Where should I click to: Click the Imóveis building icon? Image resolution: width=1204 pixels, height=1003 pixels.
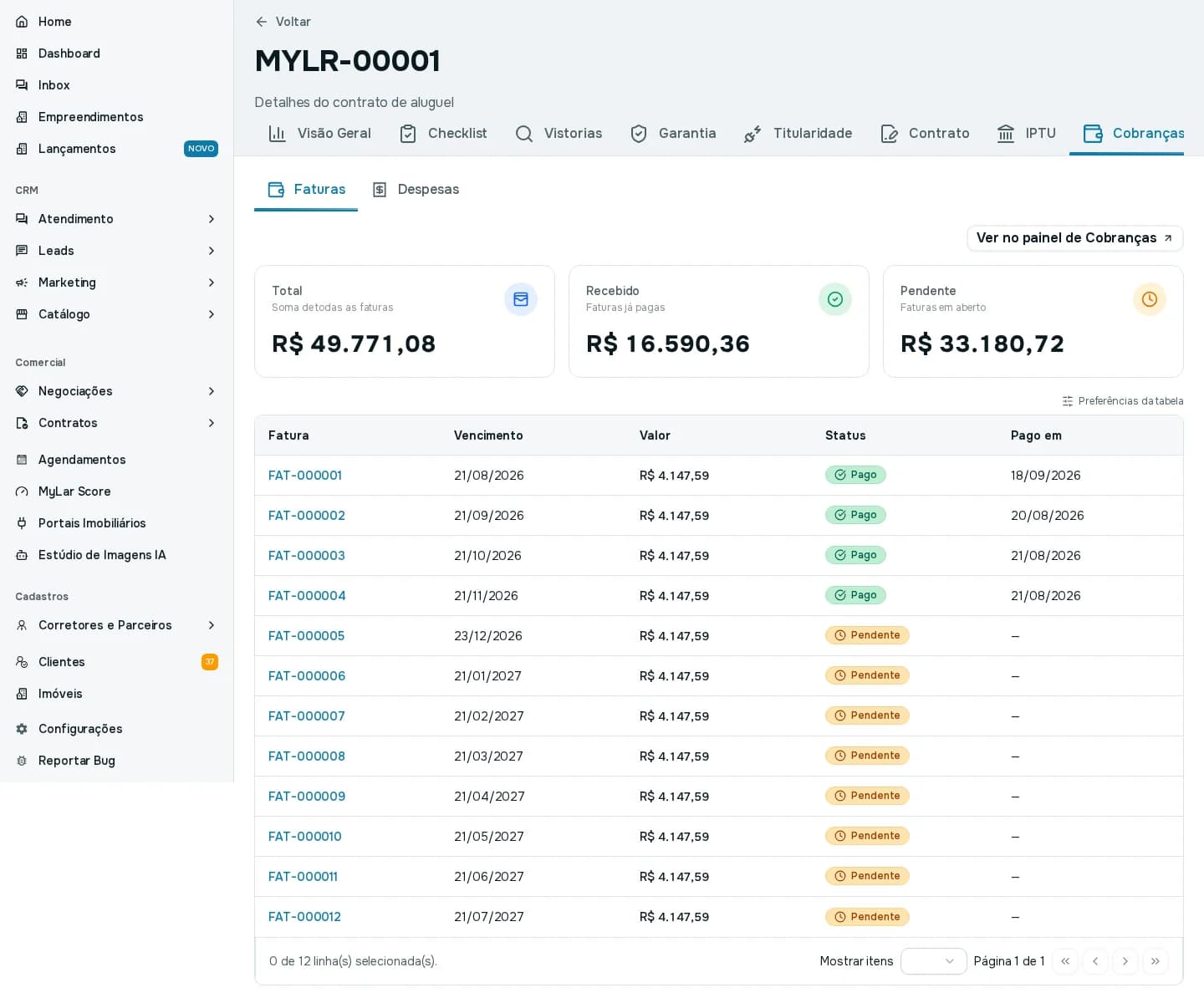coord(22,694)
